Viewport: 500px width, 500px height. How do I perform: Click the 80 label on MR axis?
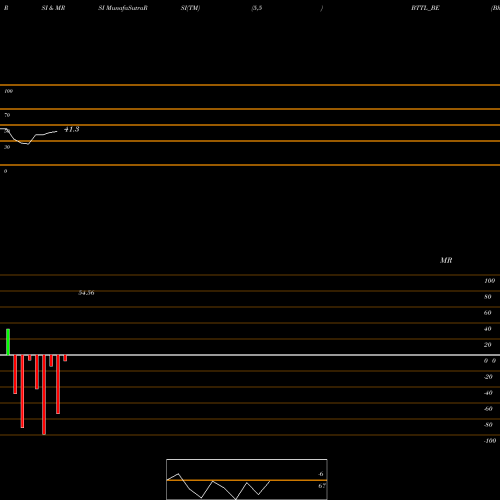(487, 297)
